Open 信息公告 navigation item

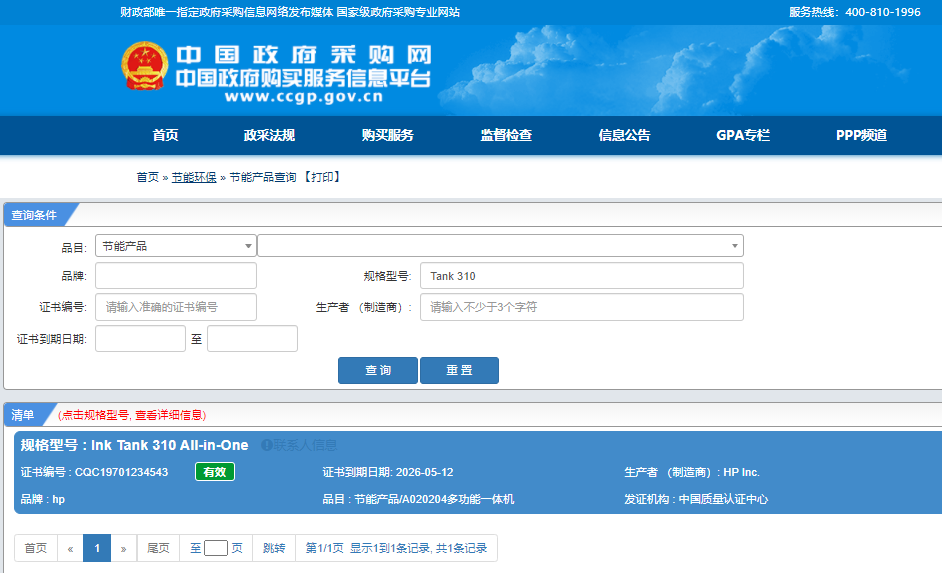tap(624, 135)
